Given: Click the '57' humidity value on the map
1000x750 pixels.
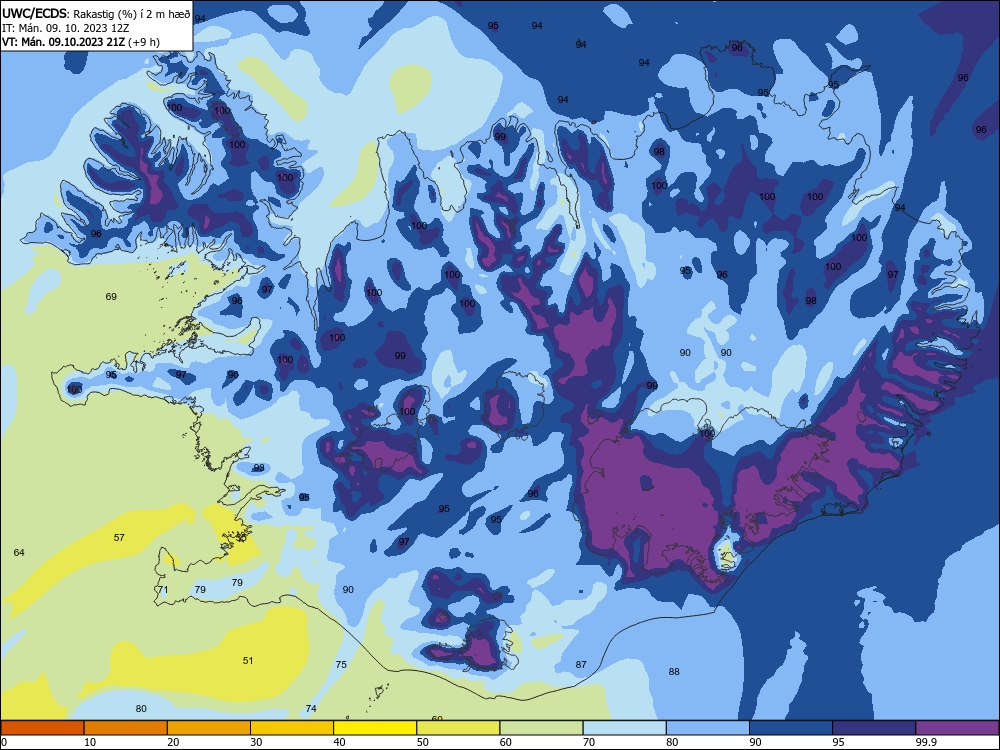Looking at the screenshot, I should pyautogui.click(x=119, y=538).
